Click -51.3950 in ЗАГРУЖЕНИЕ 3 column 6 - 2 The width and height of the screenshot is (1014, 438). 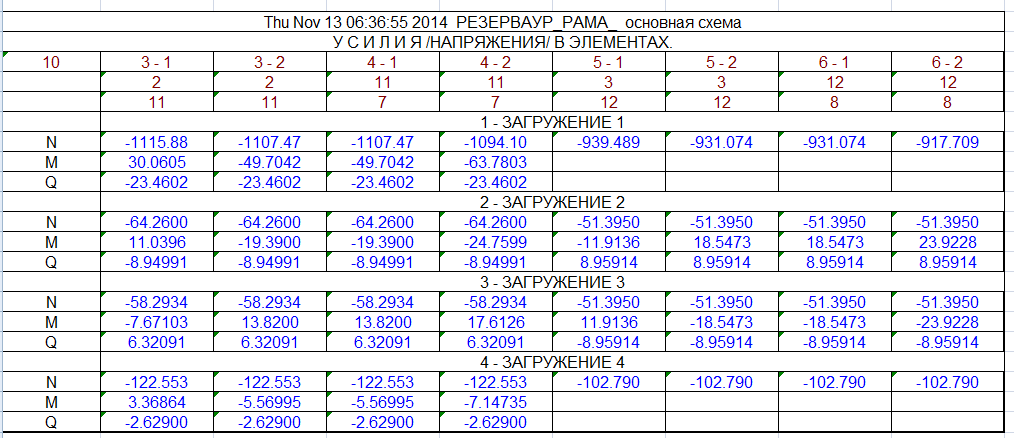(x=947, y=302)
